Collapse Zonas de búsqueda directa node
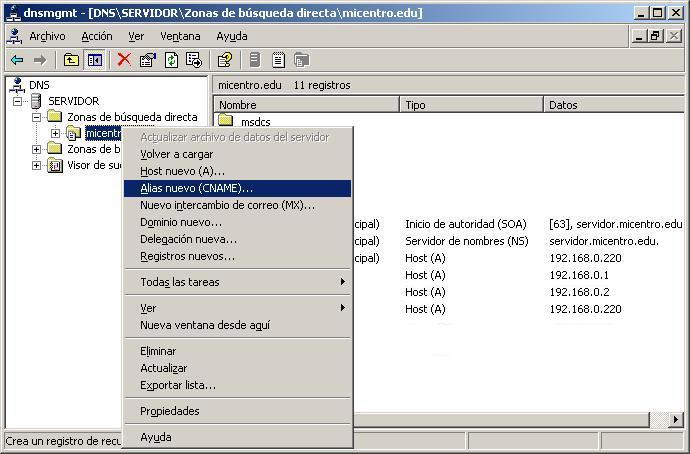 tap(37, 117)
